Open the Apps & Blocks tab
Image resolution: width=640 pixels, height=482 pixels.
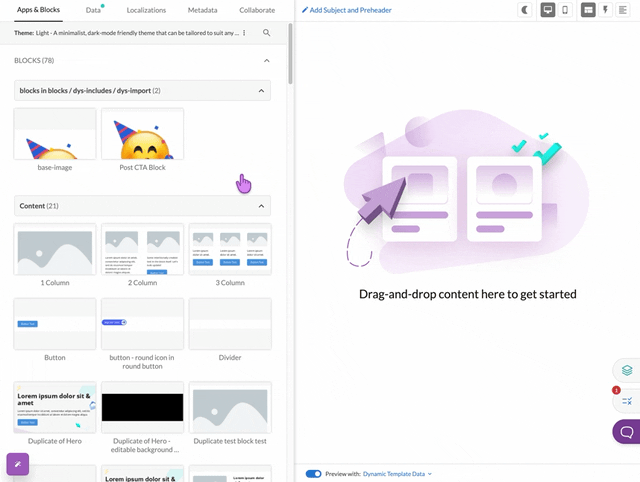click(x=38, y=10)
